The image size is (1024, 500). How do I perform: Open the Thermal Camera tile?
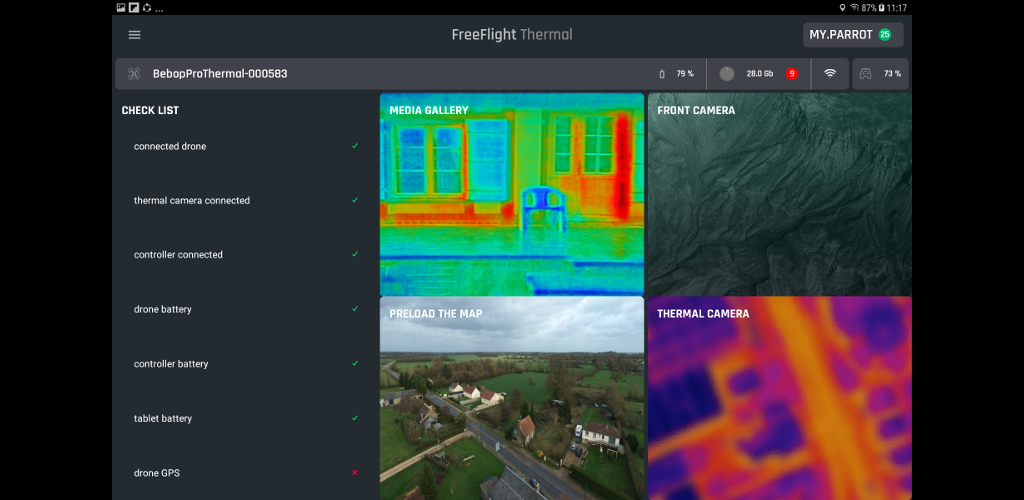pyautogui.click(x=780, y=398)
